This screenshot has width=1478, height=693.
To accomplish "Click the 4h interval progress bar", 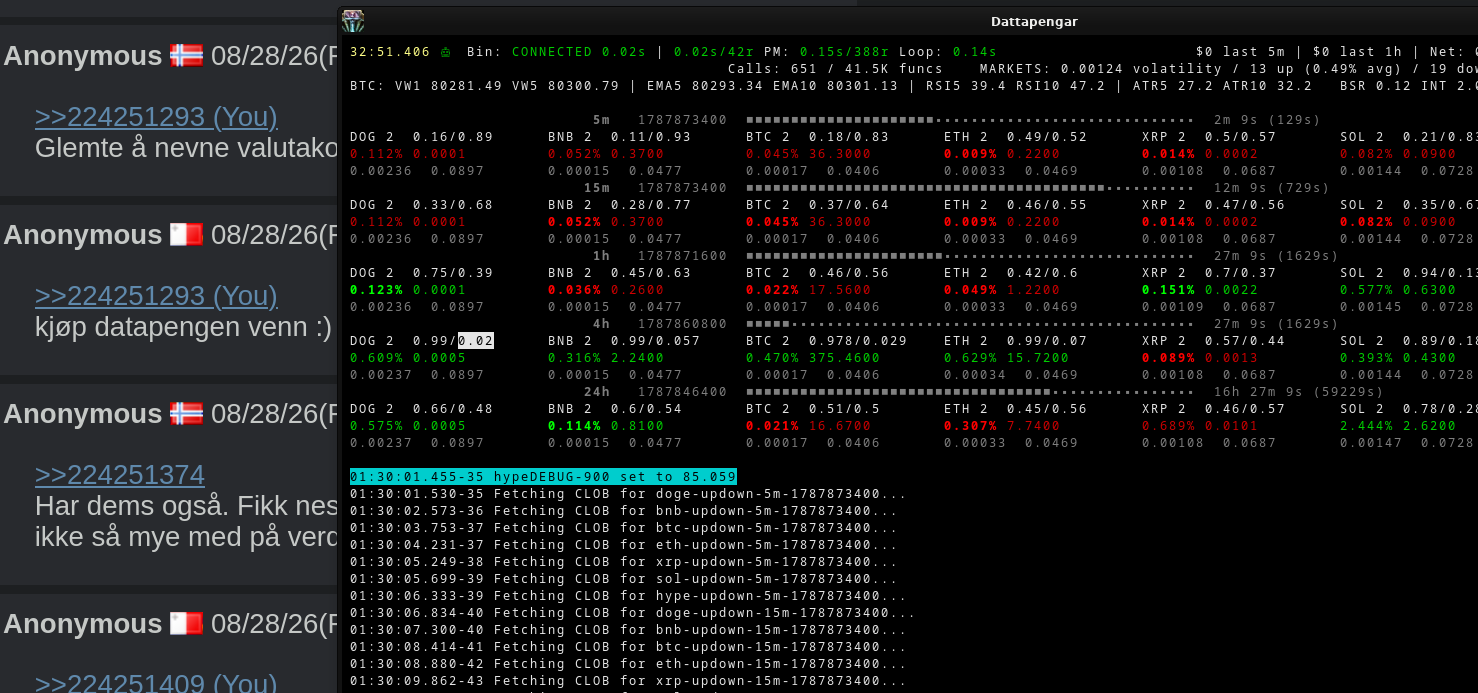I will (x=970, y=324).
